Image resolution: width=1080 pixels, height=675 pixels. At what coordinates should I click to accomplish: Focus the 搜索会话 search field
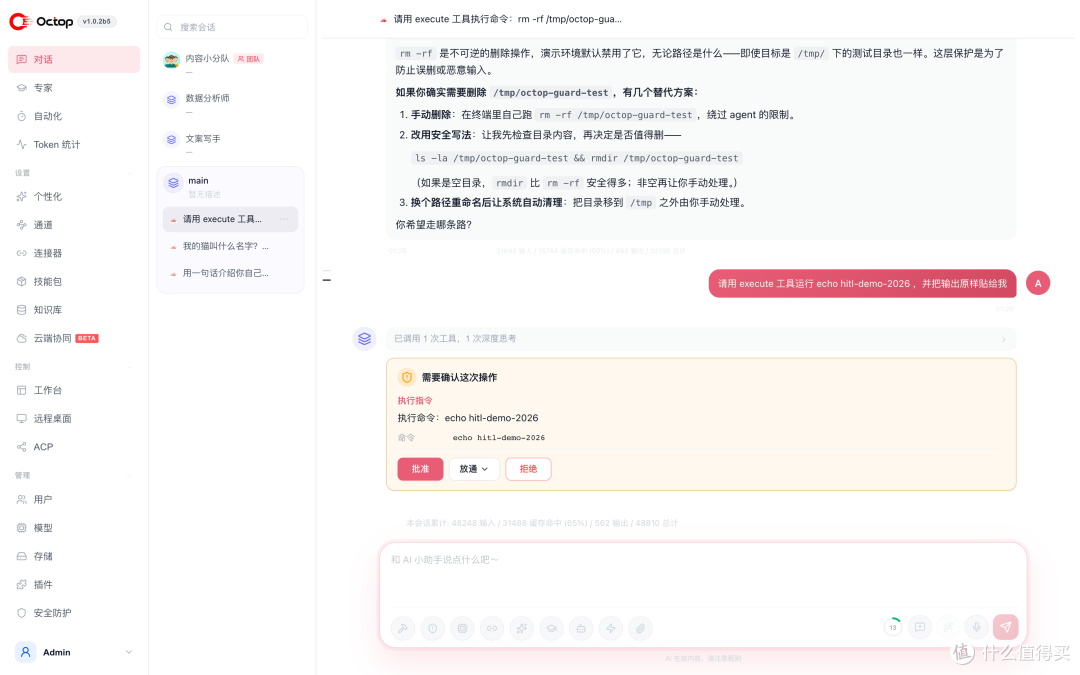[232, 27]
